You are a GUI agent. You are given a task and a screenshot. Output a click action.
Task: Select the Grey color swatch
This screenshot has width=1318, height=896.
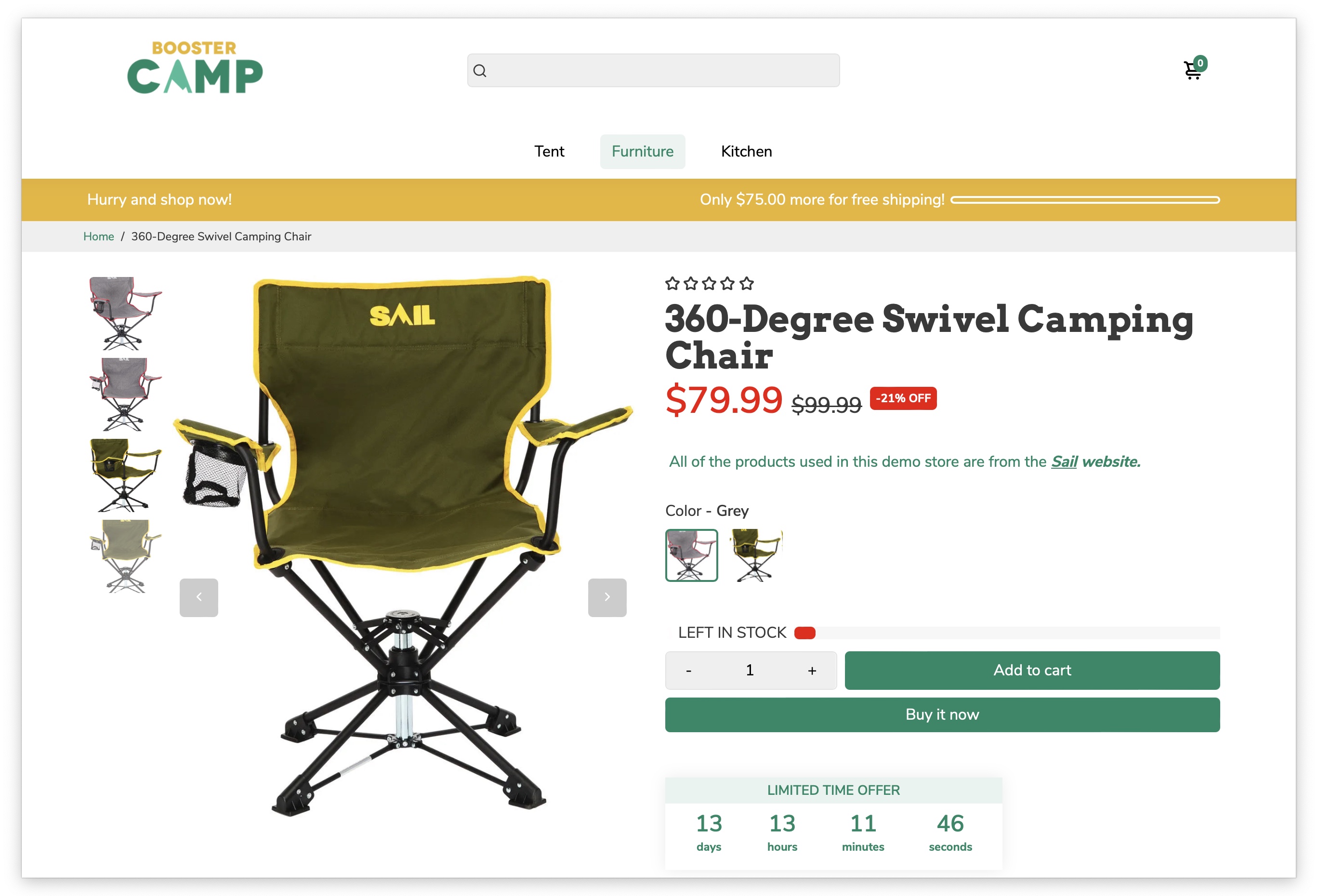tap(691, 554)
